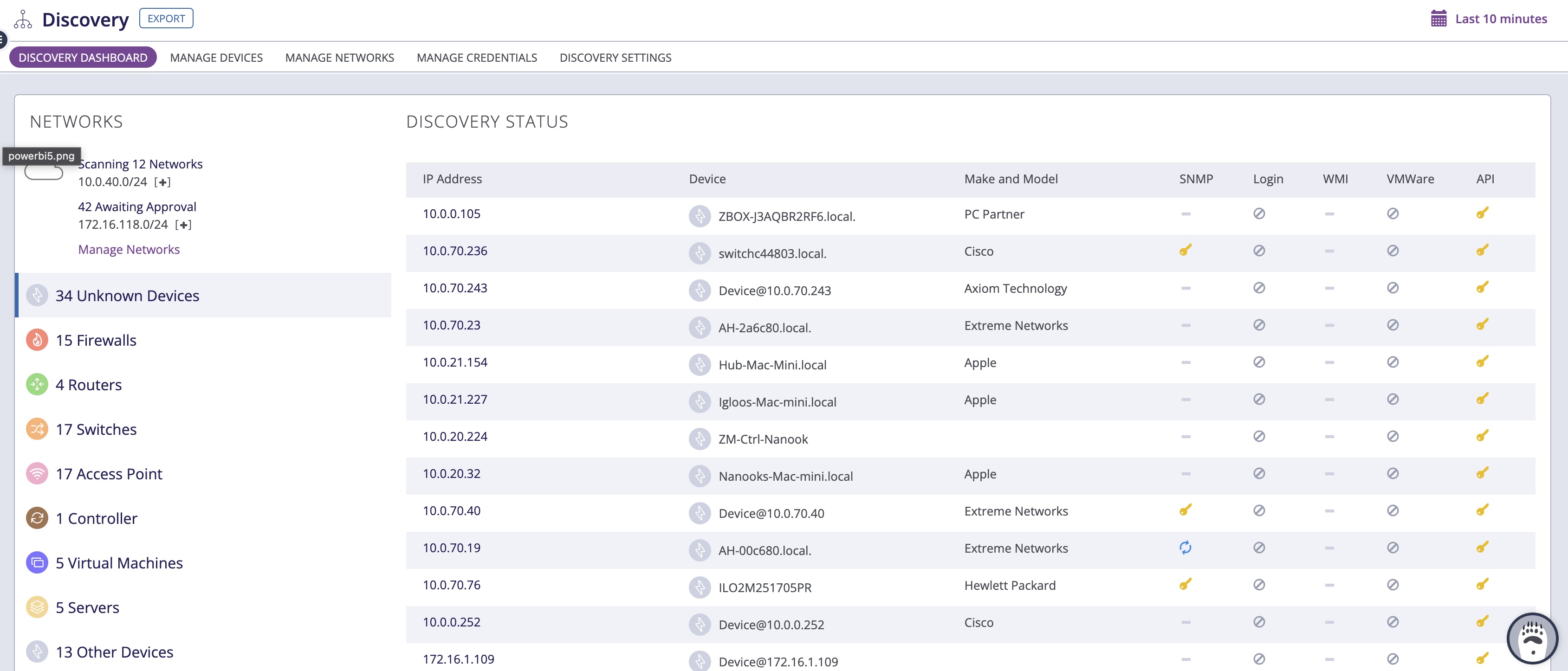This screenshot has height=671, width=1568.
Task: Click the 5 Servers stack icon
Action: coord(37,607)
